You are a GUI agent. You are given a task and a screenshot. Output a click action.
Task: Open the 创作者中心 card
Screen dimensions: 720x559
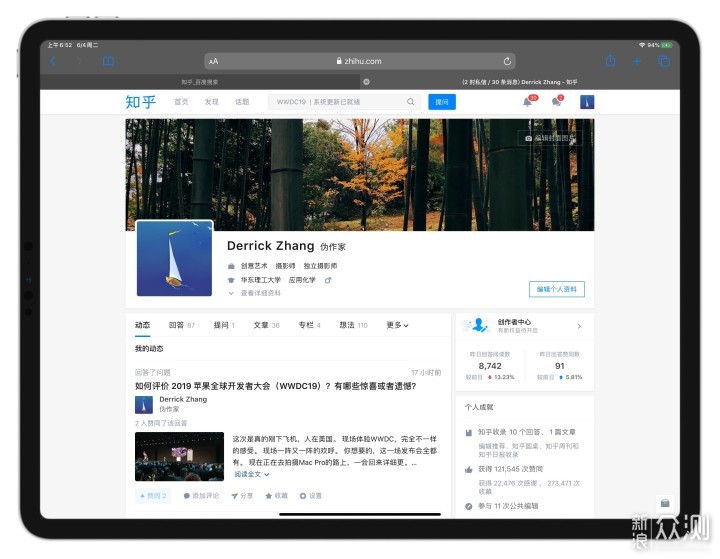point(525,326)
